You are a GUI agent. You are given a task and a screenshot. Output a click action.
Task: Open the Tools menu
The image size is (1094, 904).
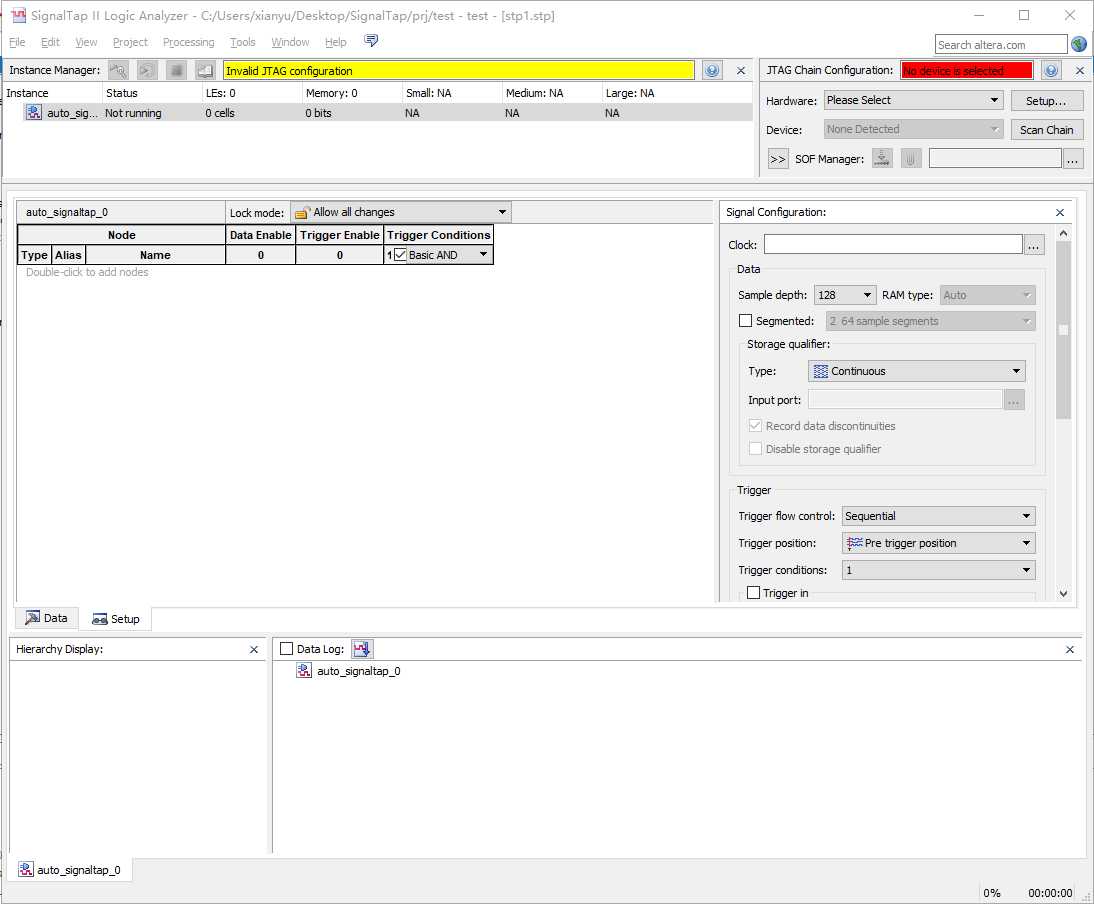point(243,42)
